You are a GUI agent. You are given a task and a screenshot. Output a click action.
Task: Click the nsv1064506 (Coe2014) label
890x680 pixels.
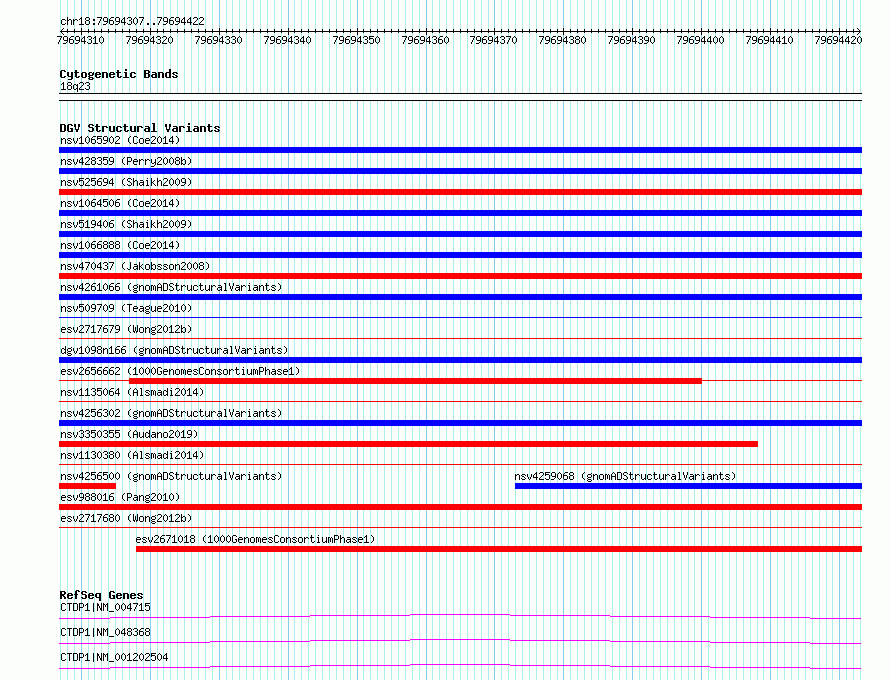tap(120, 203)
